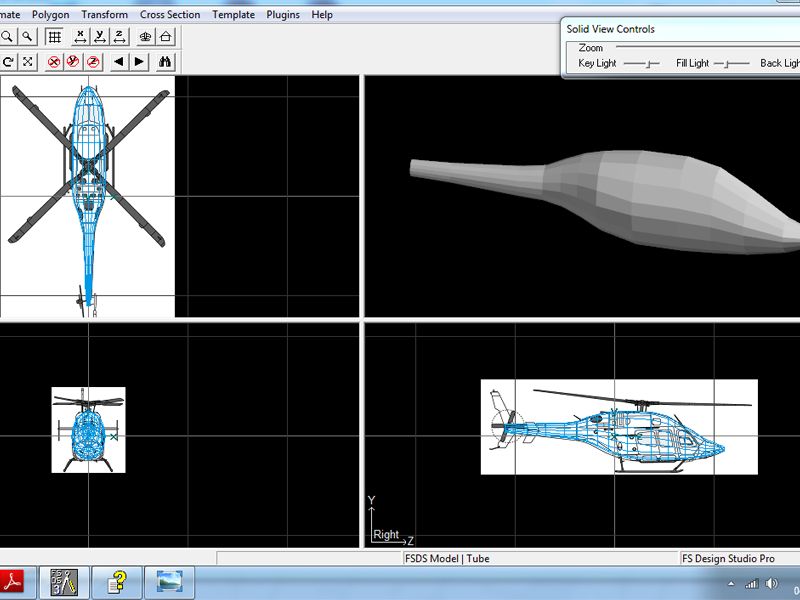
Task: Toggle the Z-axis lock icon
Action: 91,60
